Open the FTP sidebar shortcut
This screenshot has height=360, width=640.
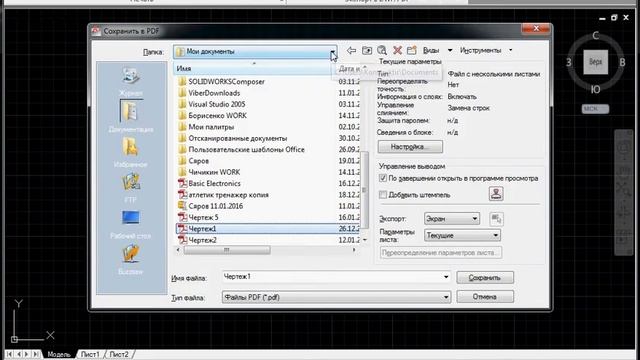(x=131, y=188)
